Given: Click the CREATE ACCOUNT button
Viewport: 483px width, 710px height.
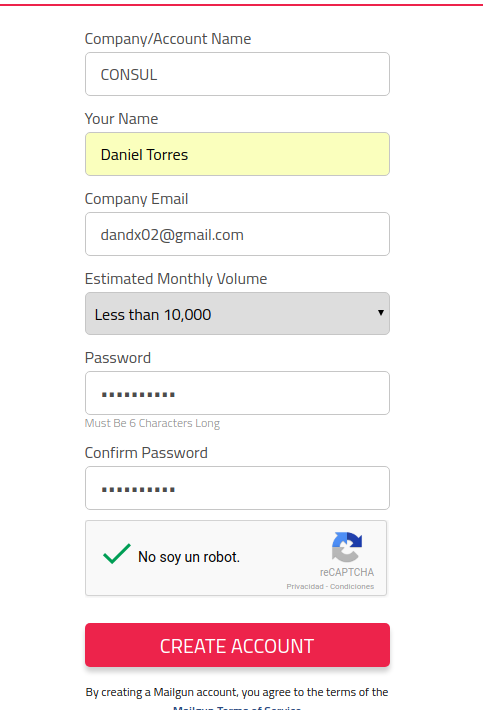Looking at the screenshot, I should coord(237,645).
